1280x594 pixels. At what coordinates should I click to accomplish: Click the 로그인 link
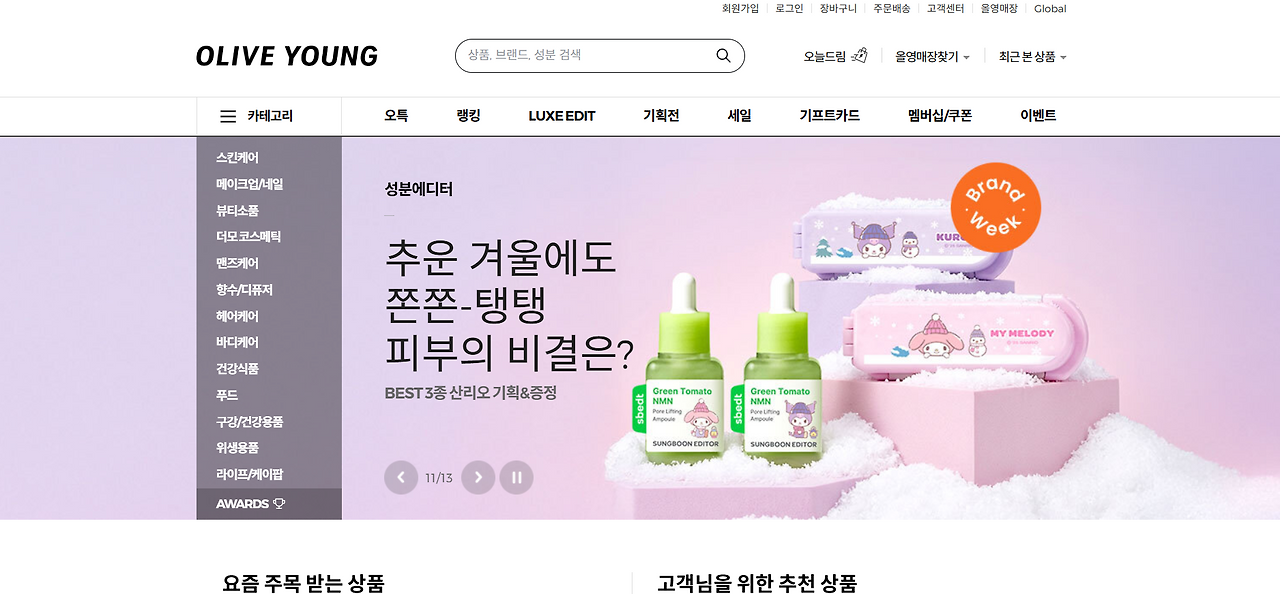point(789,9)
